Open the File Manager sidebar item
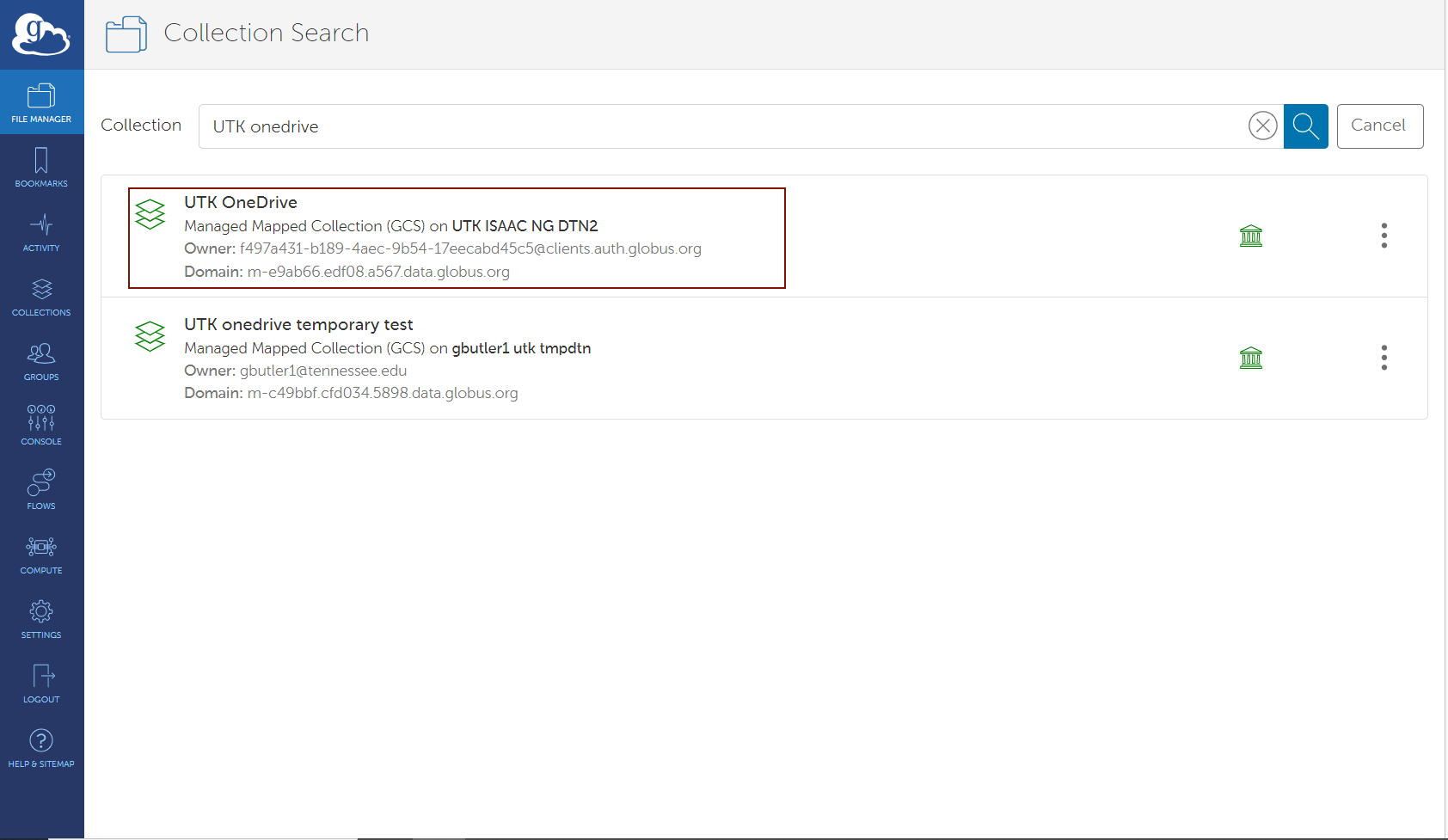This screenshot has width=1448, height=840. (41, 102)
